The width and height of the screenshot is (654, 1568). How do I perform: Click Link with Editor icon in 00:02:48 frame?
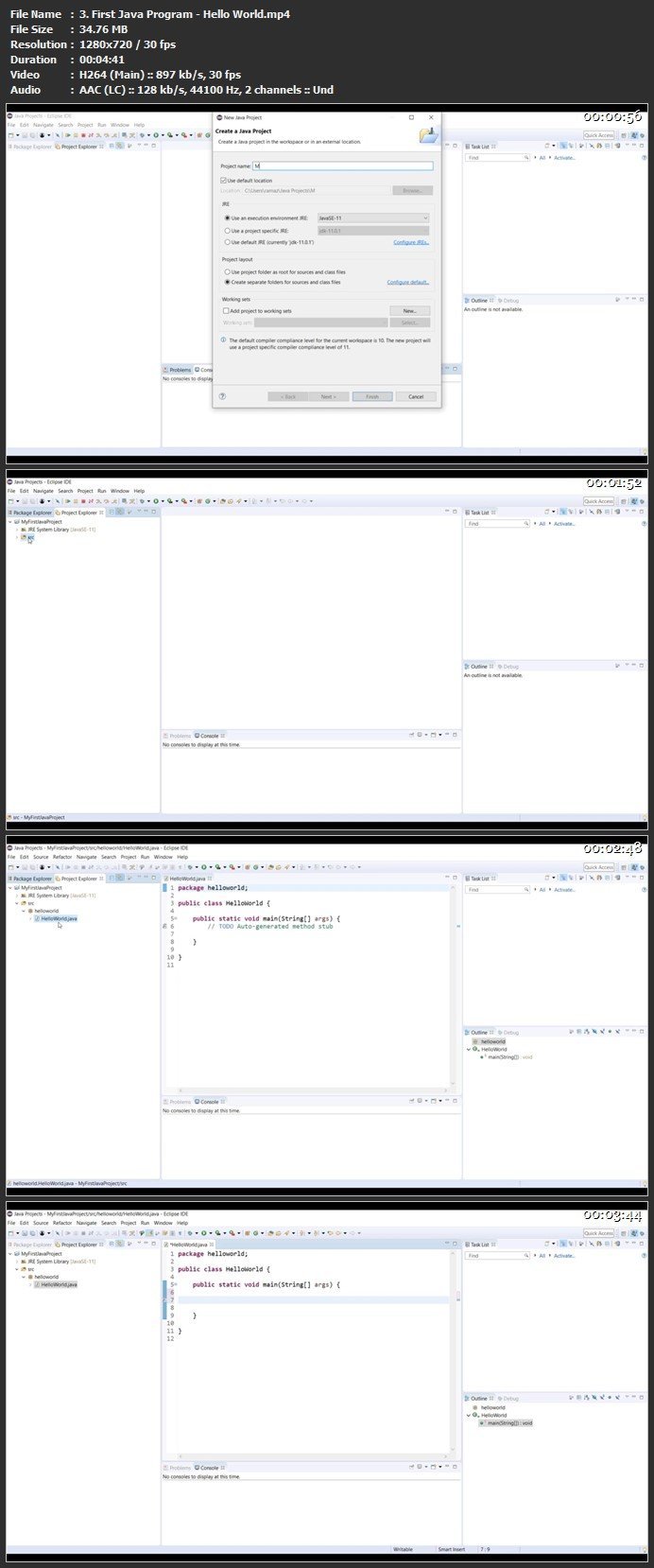click(x=119, y=879)
